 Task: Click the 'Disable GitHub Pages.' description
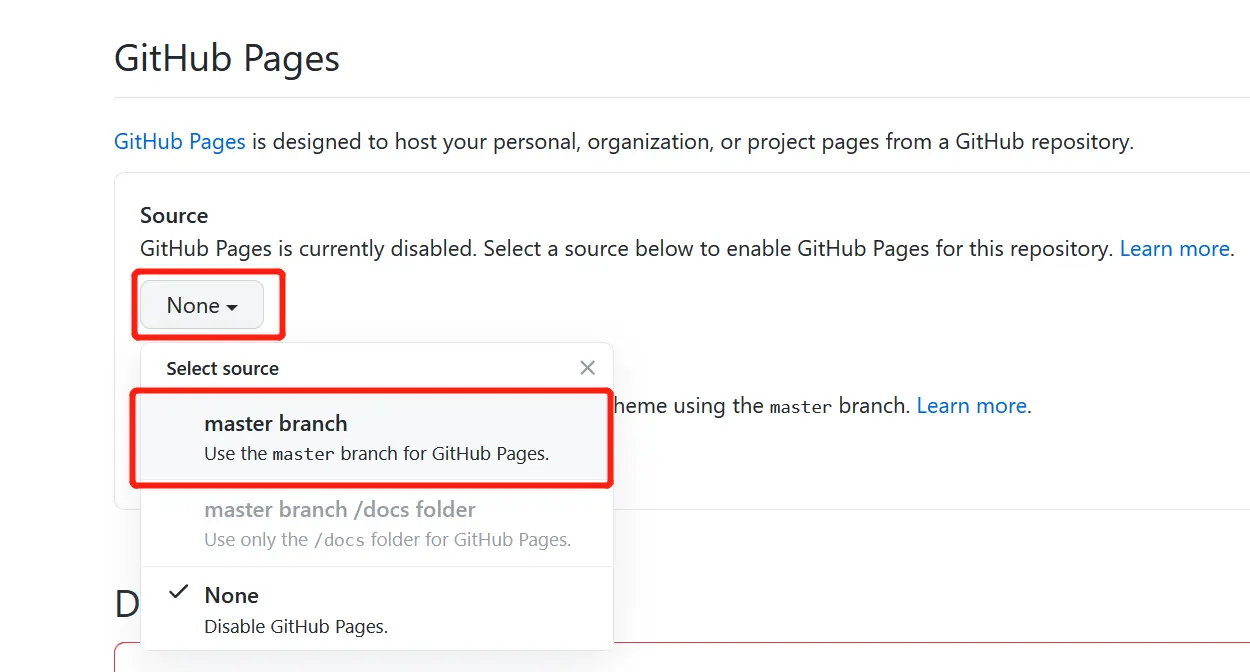point(296,627)
